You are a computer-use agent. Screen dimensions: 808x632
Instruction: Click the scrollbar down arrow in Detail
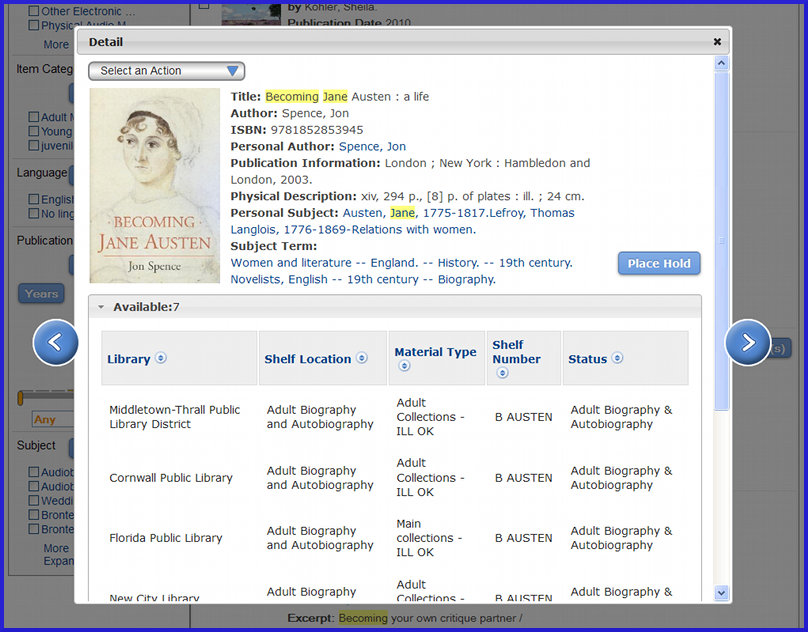click(x=721, y=593)
